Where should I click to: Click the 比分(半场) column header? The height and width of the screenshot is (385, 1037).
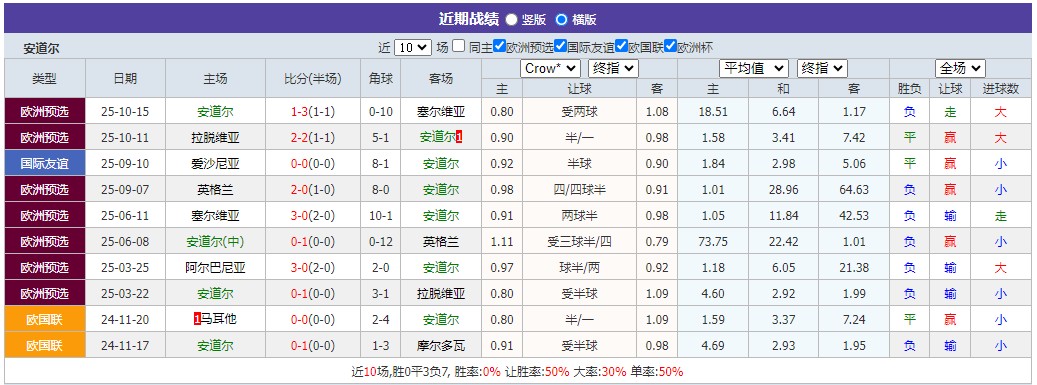(313, 78)
